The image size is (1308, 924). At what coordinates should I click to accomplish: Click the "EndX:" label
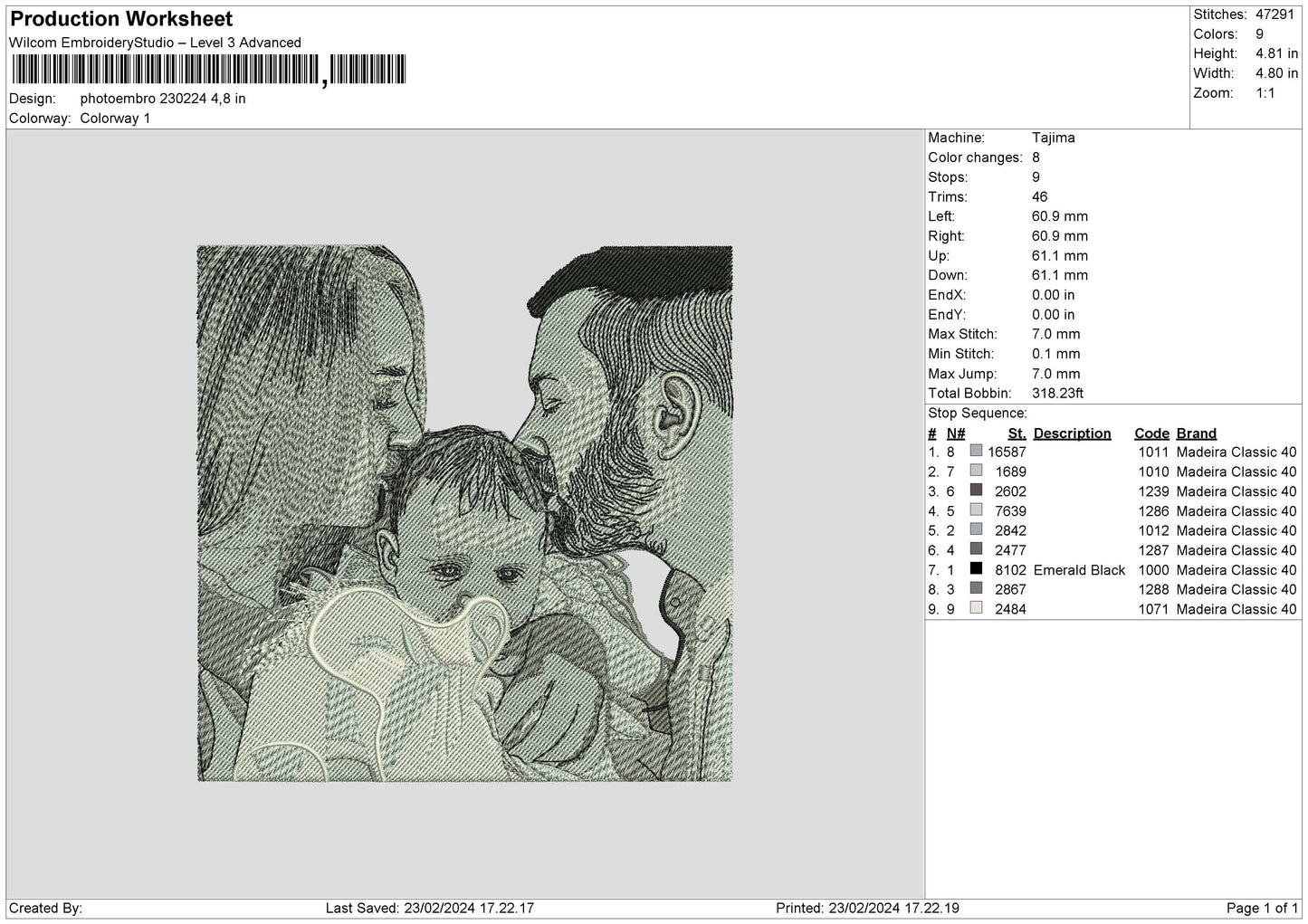947,295
